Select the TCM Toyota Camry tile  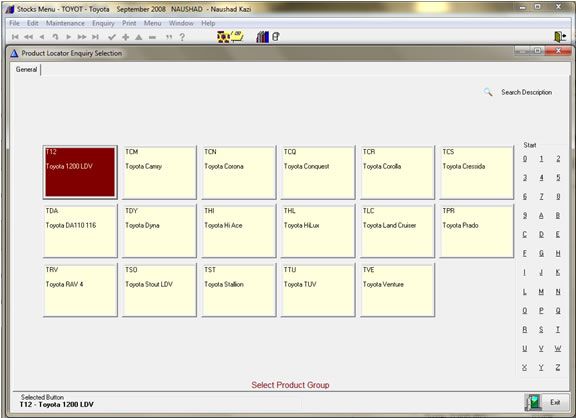pyautogui.click(x=159, y=172)
